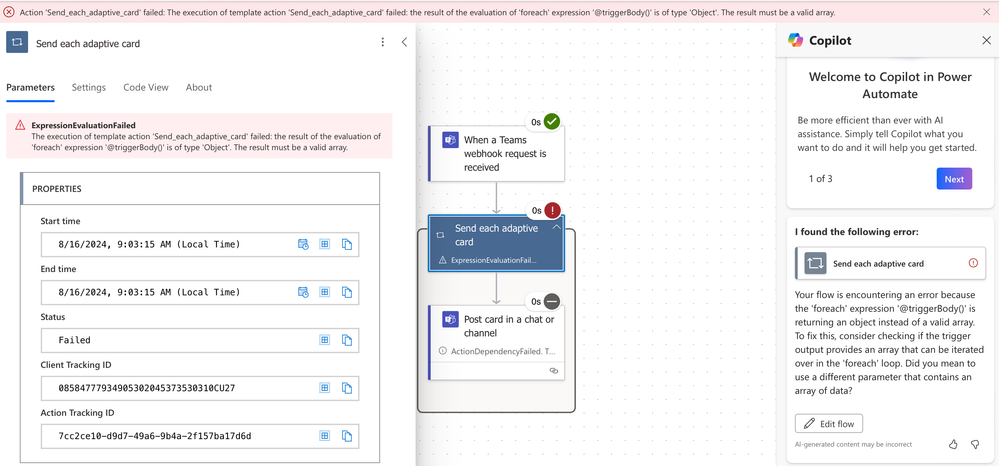
Task: Select Send each adaptive card canvas node
Action: coord(496,244)
